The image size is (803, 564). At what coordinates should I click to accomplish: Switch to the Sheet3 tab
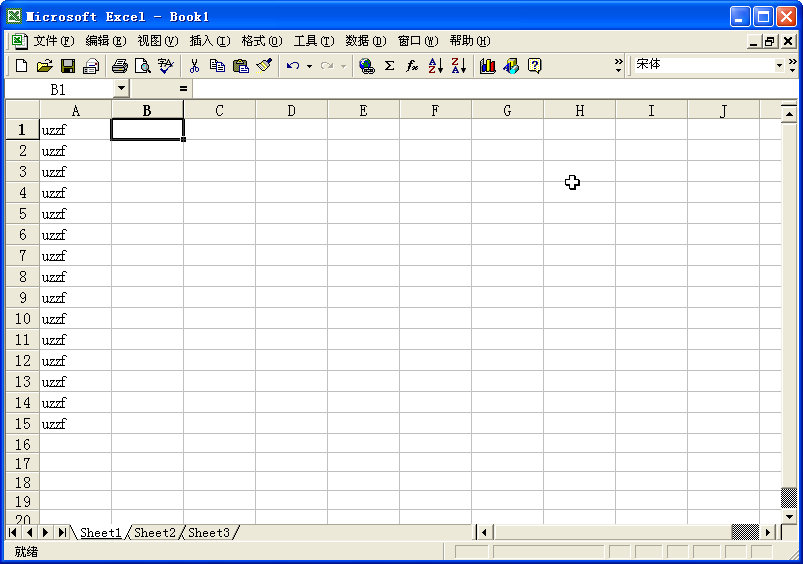tap(209, 533)
